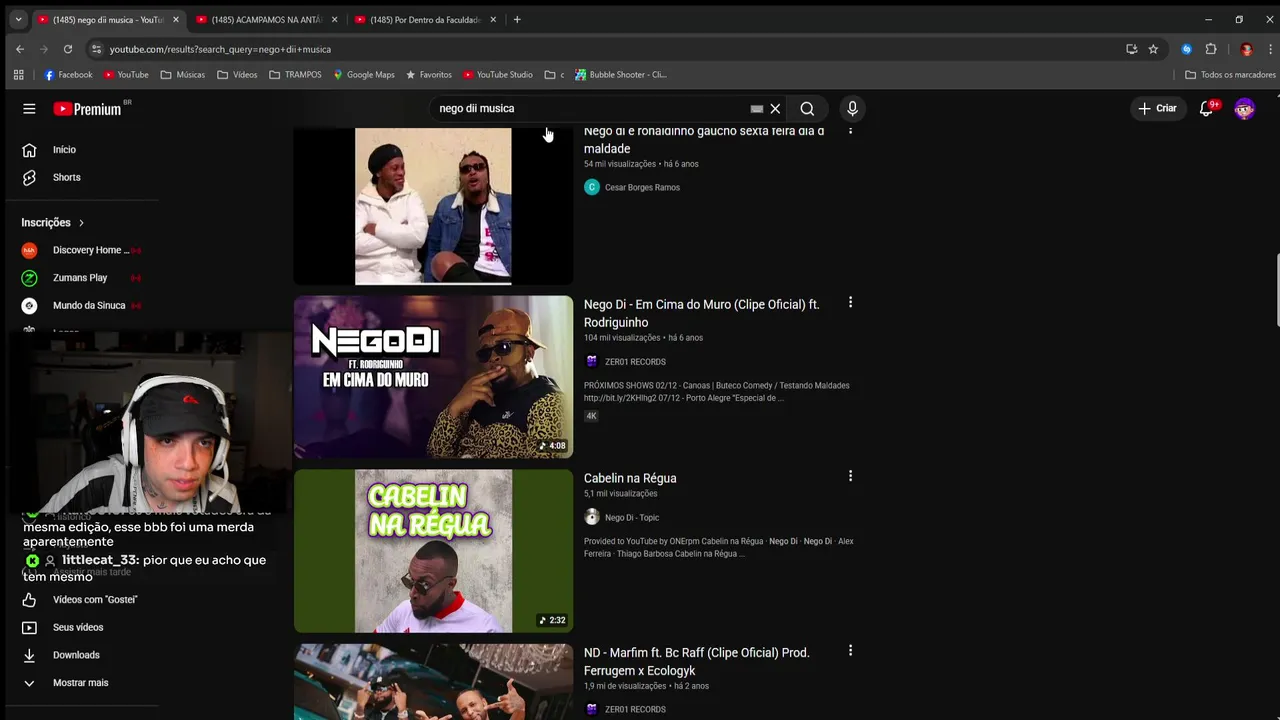This screenshot has height=720, width=1280.
Task: Click the install app icon in address bar
Action: point(1131,49)
